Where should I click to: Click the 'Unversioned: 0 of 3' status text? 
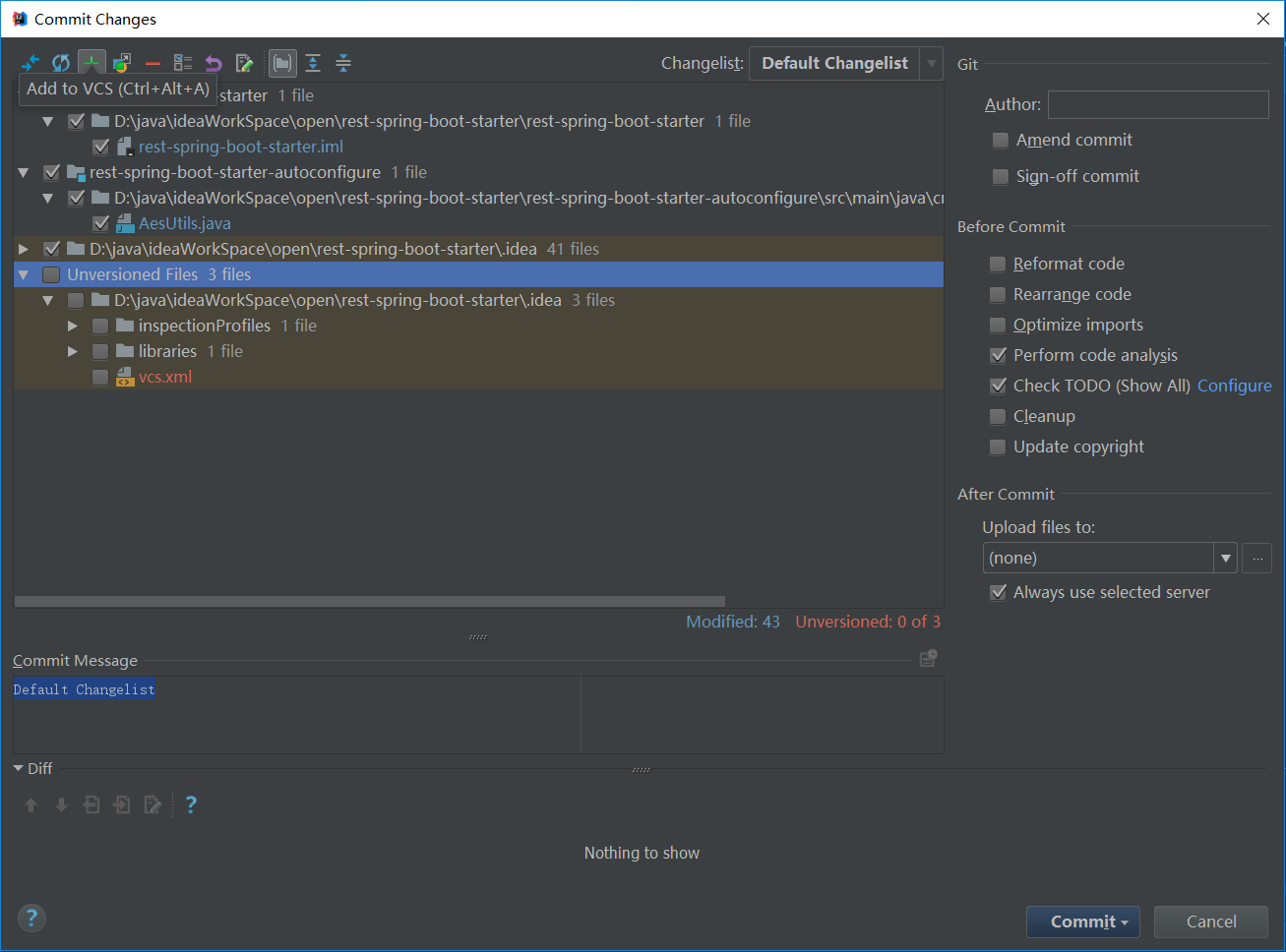(x=868, y=622)
